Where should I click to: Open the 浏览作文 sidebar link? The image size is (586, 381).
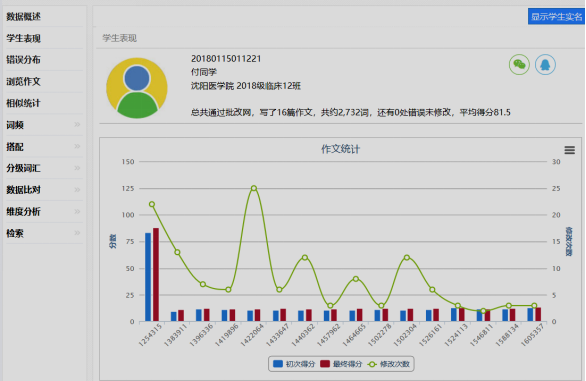24,82
